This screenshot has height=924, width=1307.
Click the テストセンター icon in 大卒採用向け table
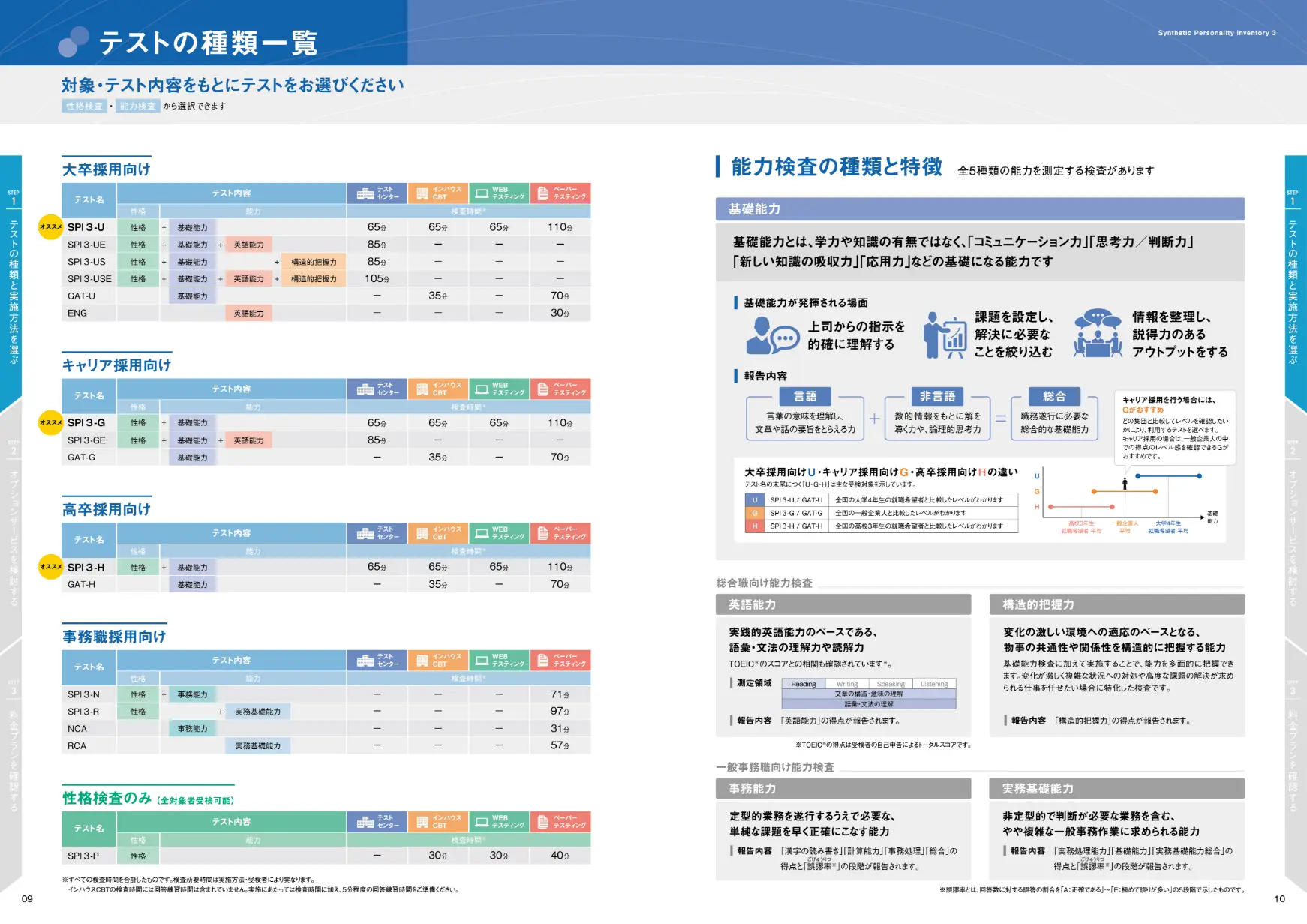[x=365, y=193]
